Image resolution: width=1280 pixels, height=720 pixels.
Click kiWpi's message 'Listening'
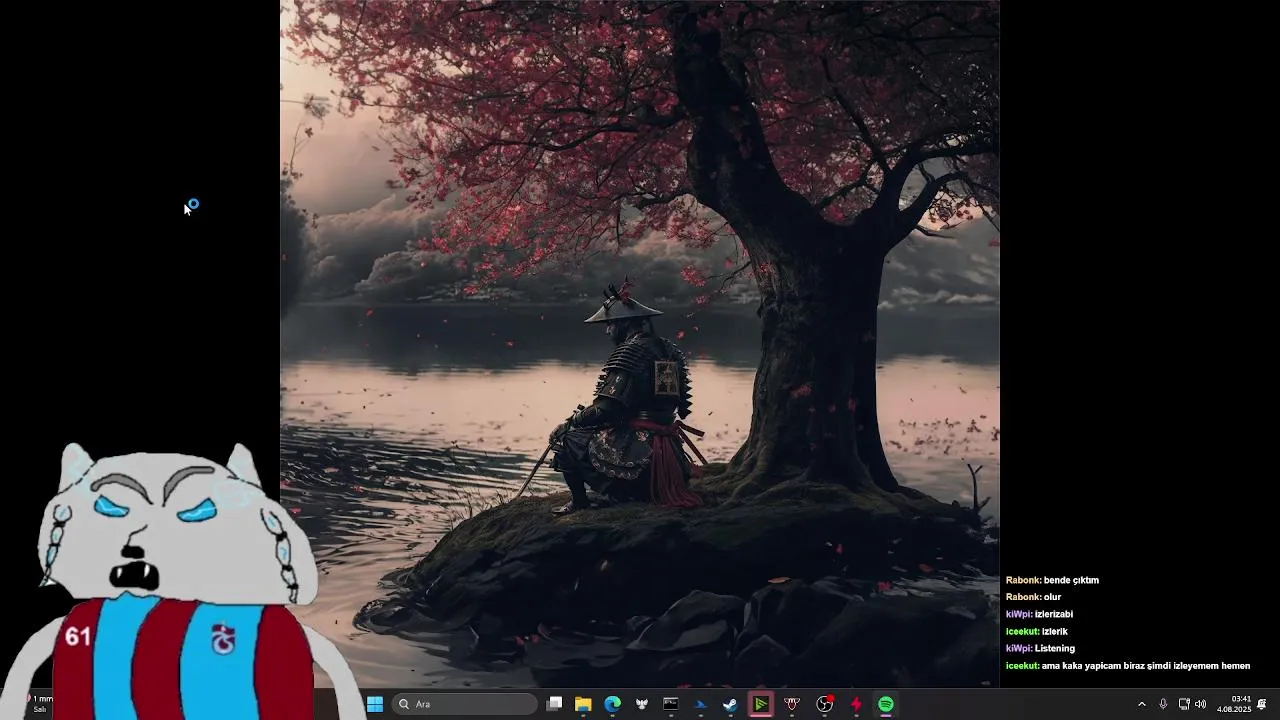click(x=1055, y=648)
